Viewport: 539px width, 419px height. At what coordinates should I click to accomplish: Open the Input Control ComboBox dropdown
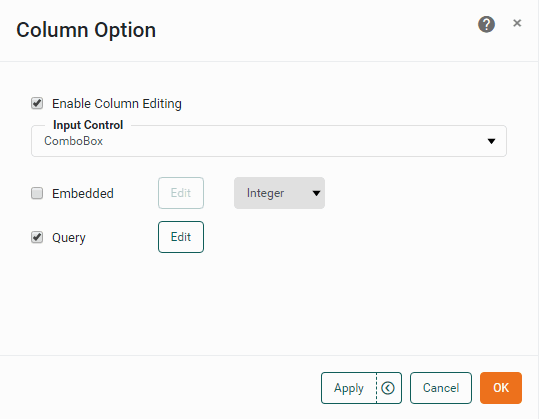pos(269,141)
